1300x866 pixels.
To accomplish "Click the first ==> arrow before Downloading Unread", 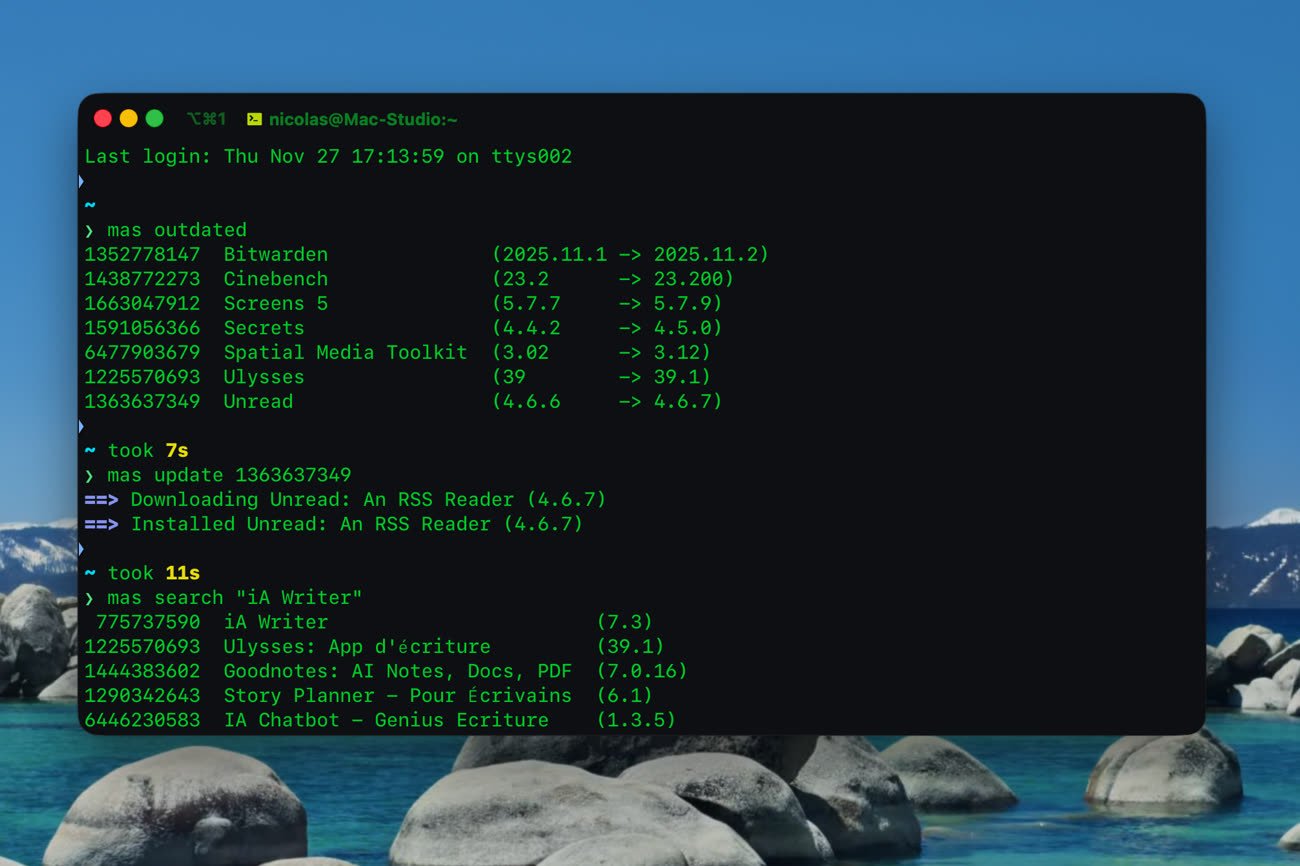I will [x=101, y=499].
